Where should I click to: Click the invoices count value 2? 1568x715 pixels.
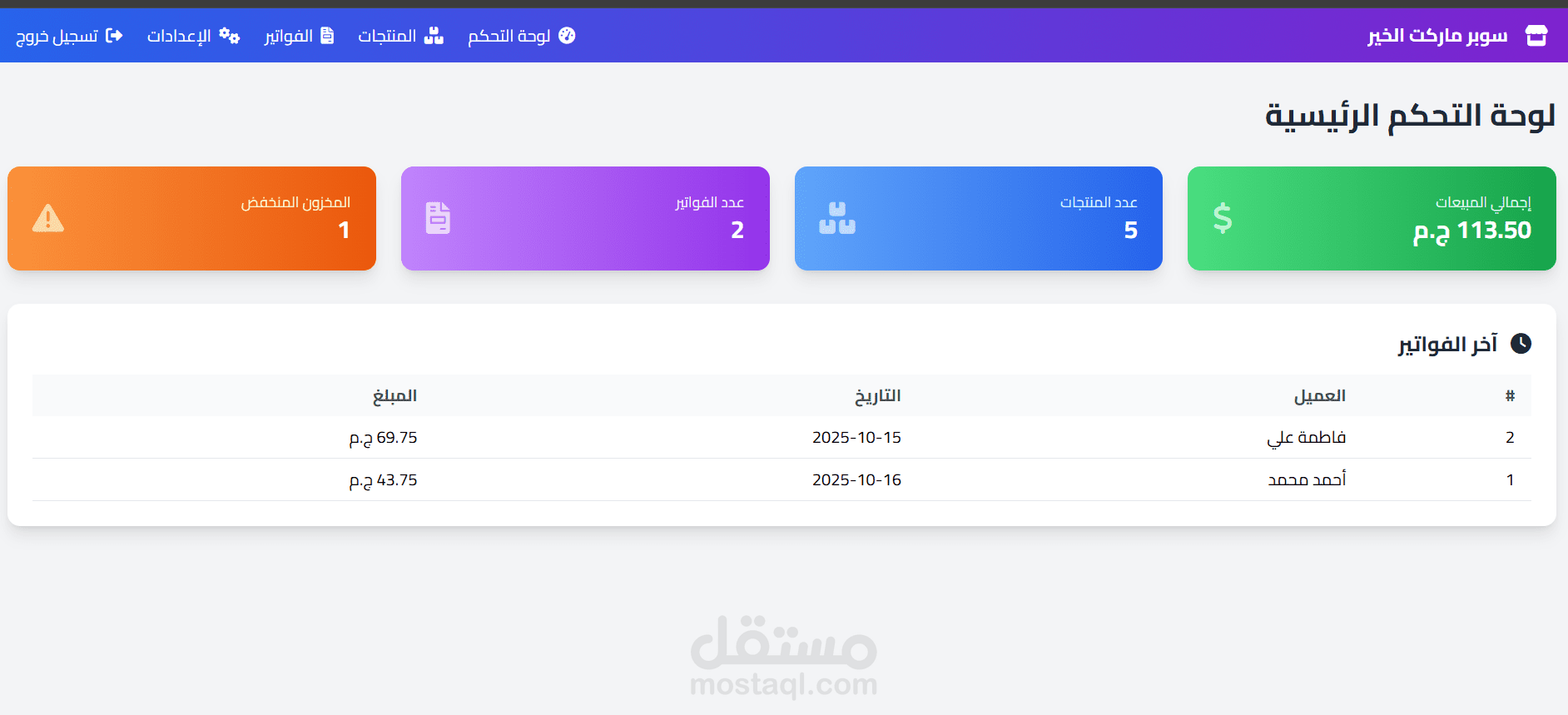tap(737, 231)
